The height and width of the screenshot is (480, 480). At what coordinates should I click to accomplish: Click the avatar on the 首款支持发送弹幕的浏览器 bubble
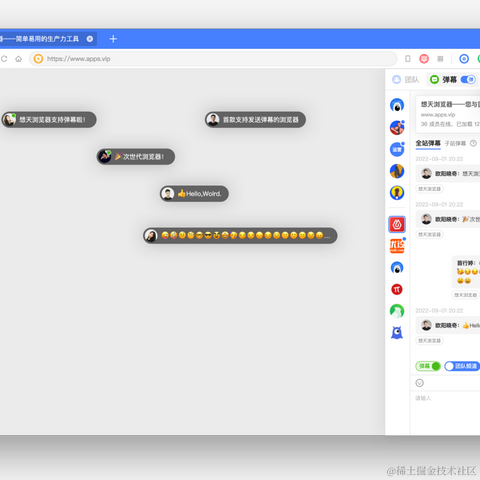pyautogui.click(x=213, y=120)
